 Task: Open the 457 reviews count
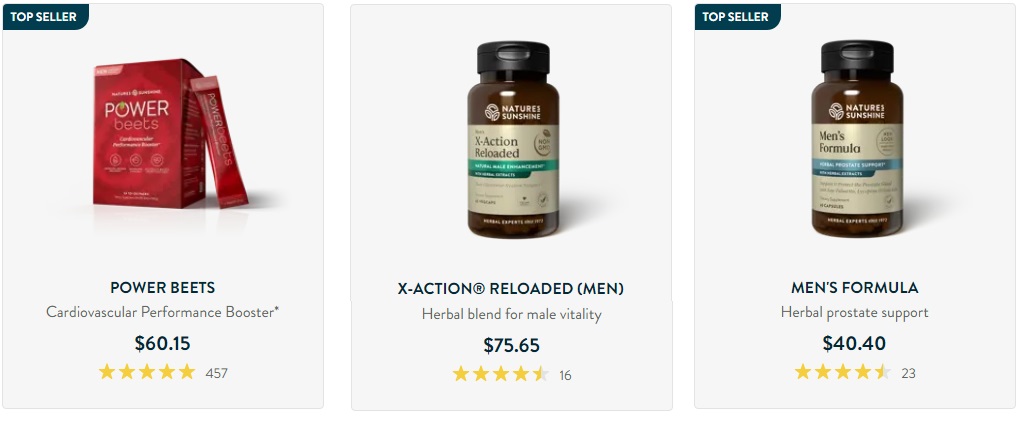pos(217,373)
